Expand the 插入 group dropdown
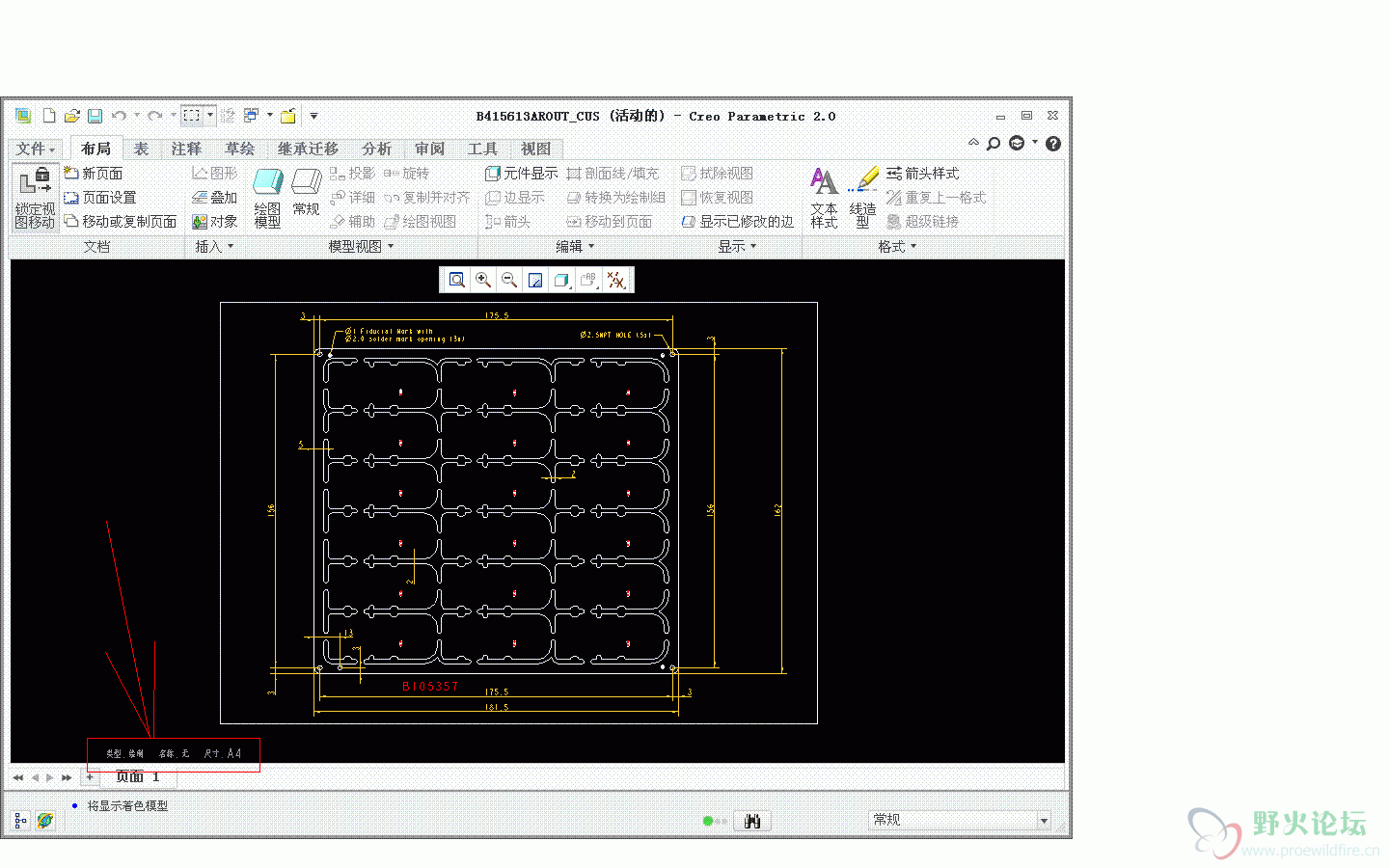This screenshot has width=1389, height=868. pos(214,247)
